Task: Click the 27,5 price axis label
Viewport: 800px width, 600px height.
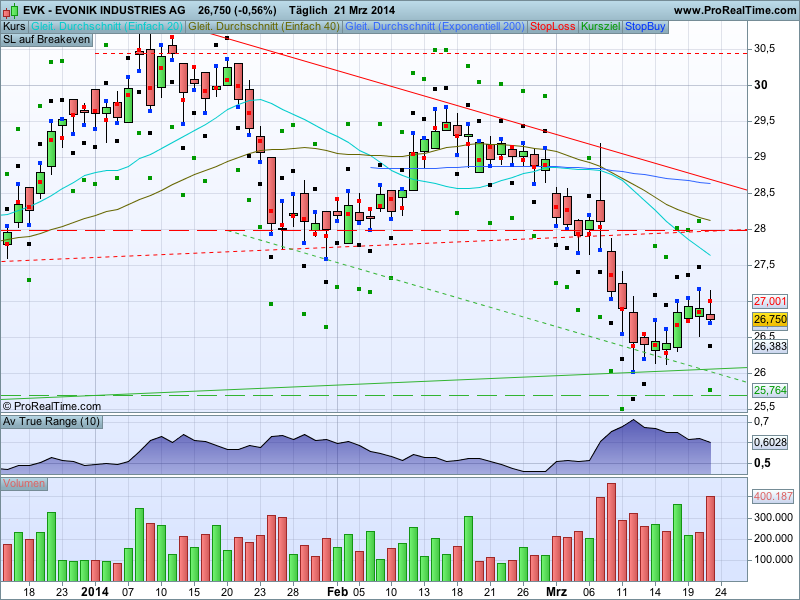Action: click(764, 264)
